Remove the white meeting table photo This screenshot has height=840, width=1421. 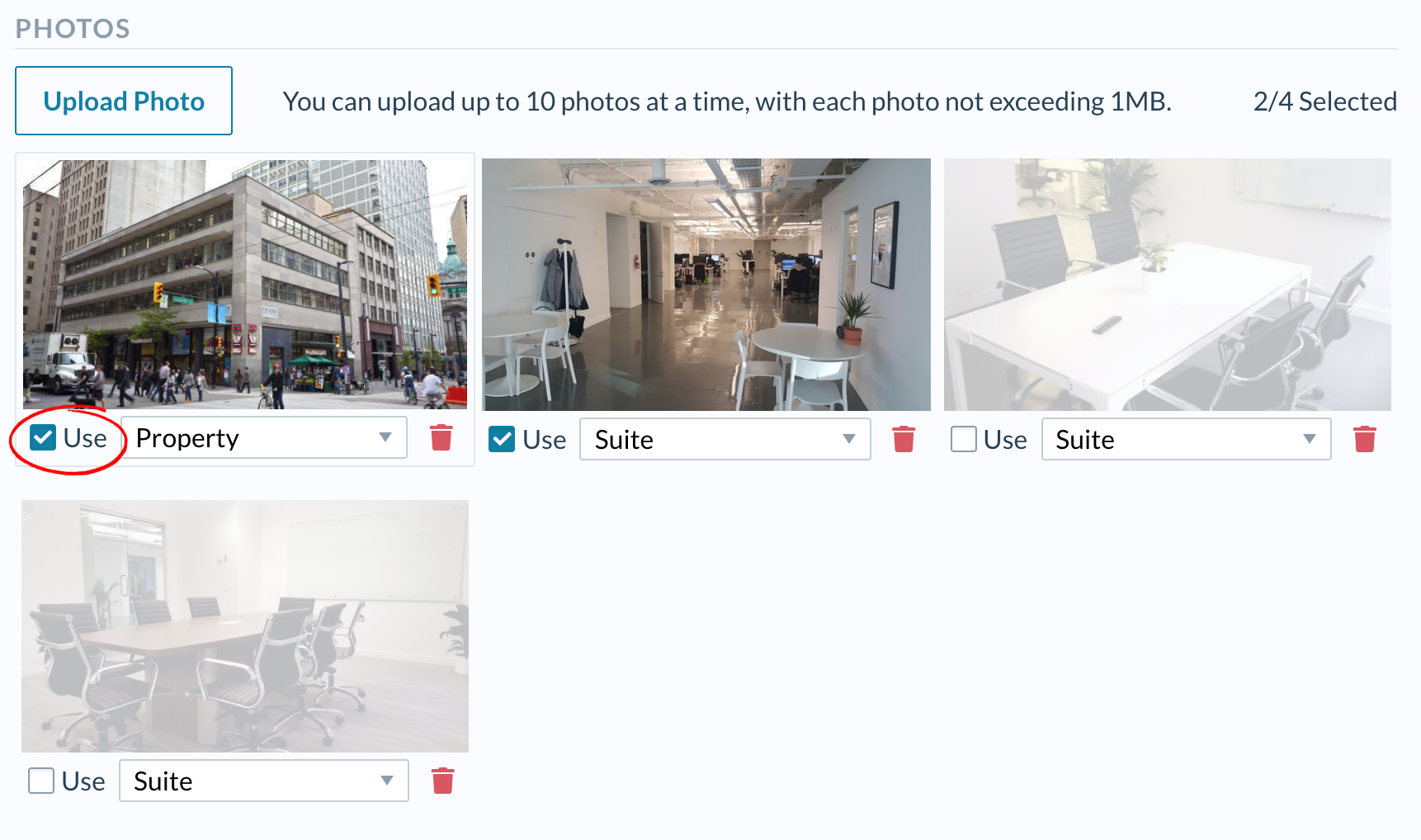click(x=1365, y=439)
